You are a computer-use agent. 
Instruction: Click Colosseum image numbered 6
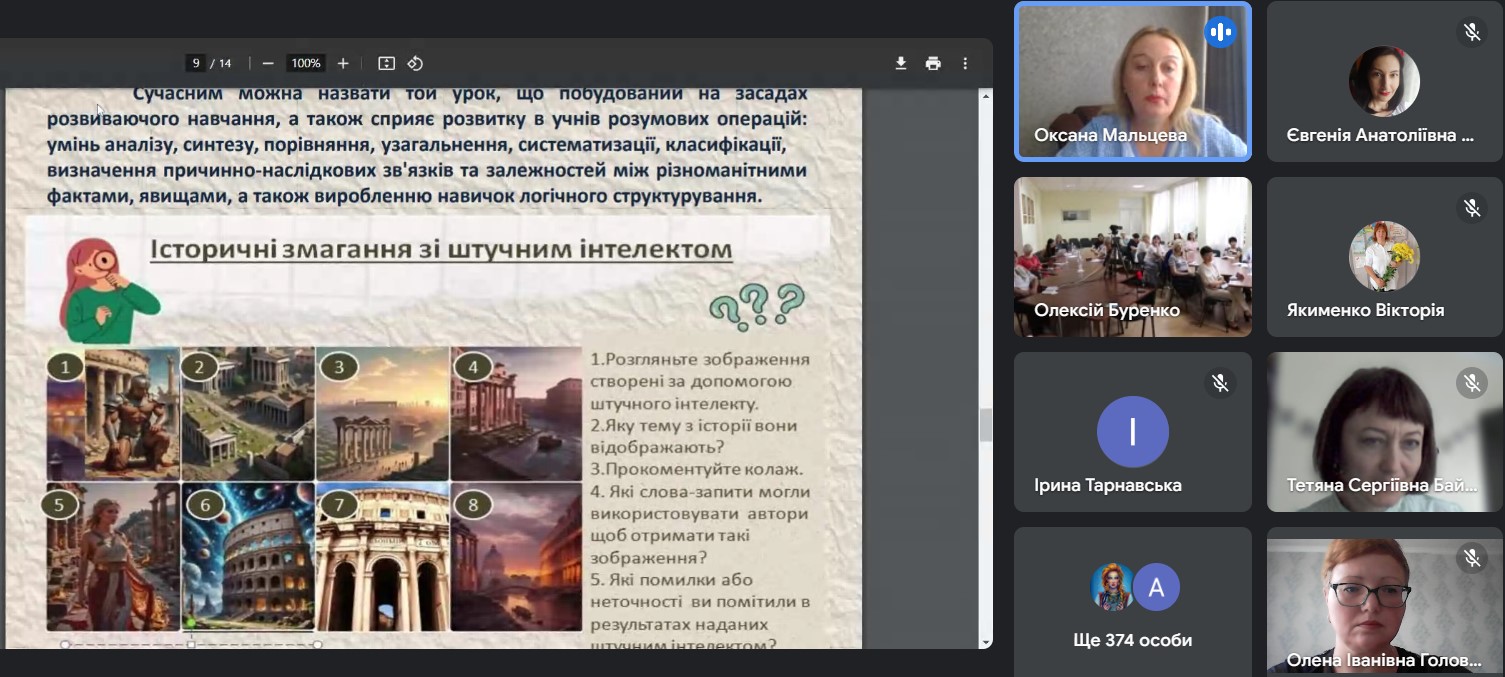(x=248, y=556)
